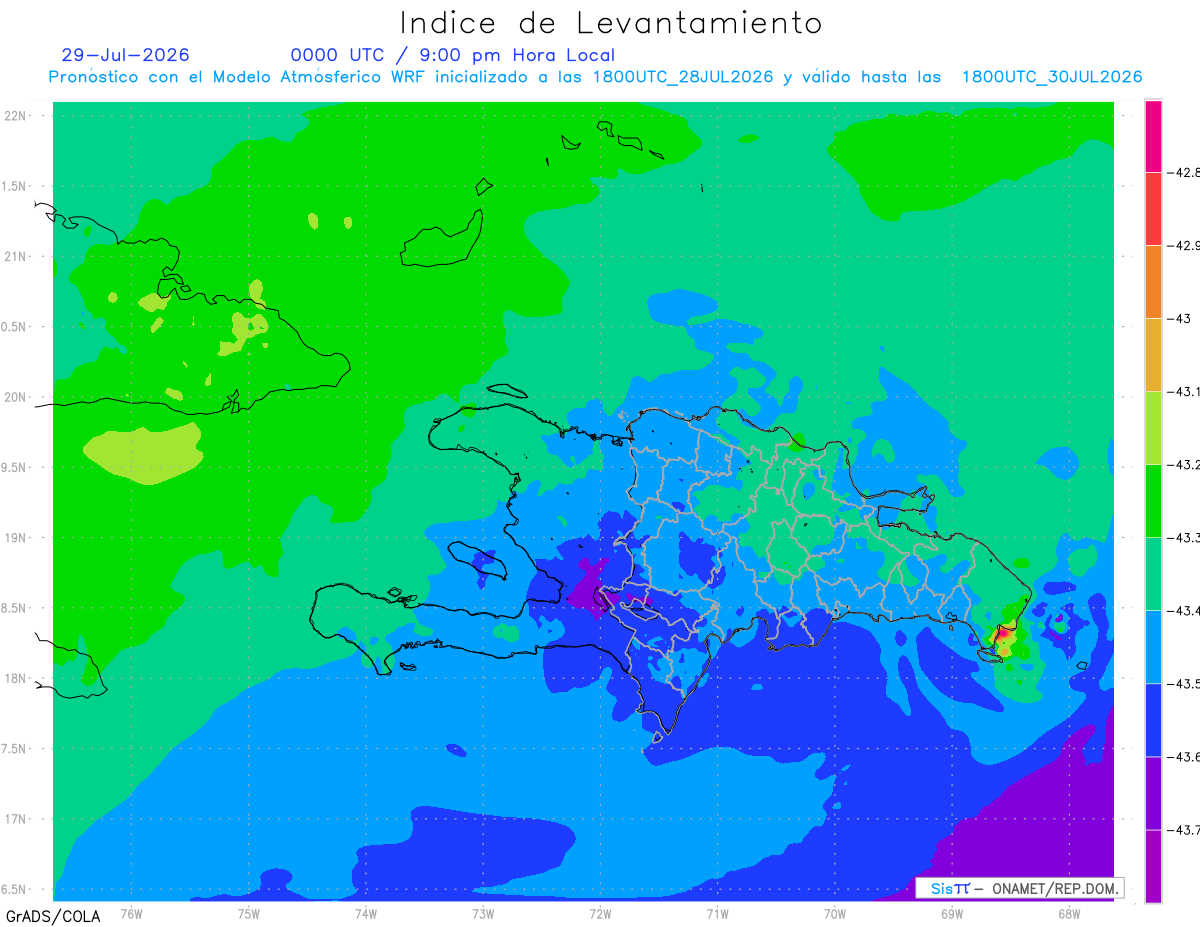
Task: Click the longitude label '69W'
Action: tap(952, 913)
